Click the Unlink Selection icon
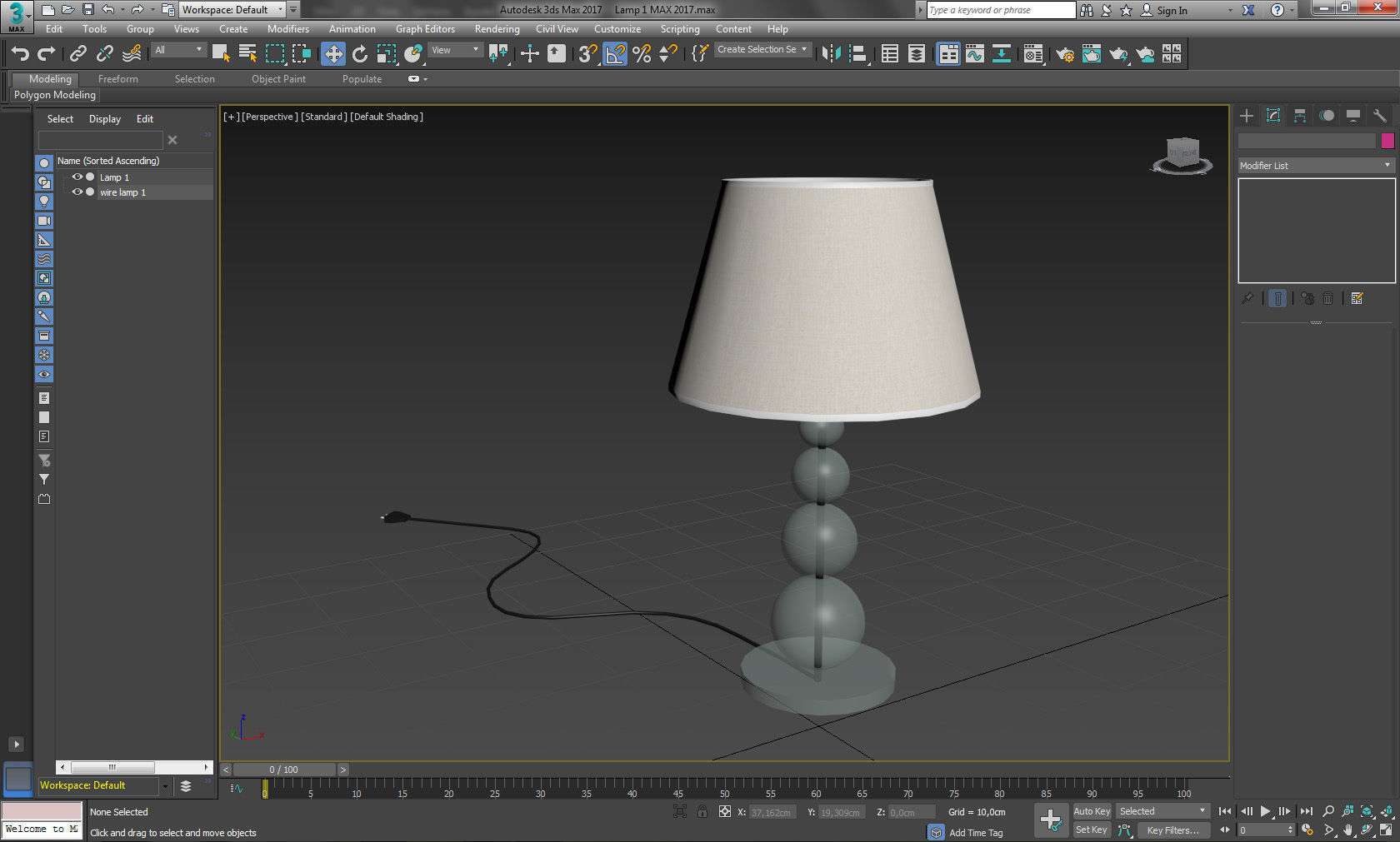The image size is (1400, 842). (105, 54)
